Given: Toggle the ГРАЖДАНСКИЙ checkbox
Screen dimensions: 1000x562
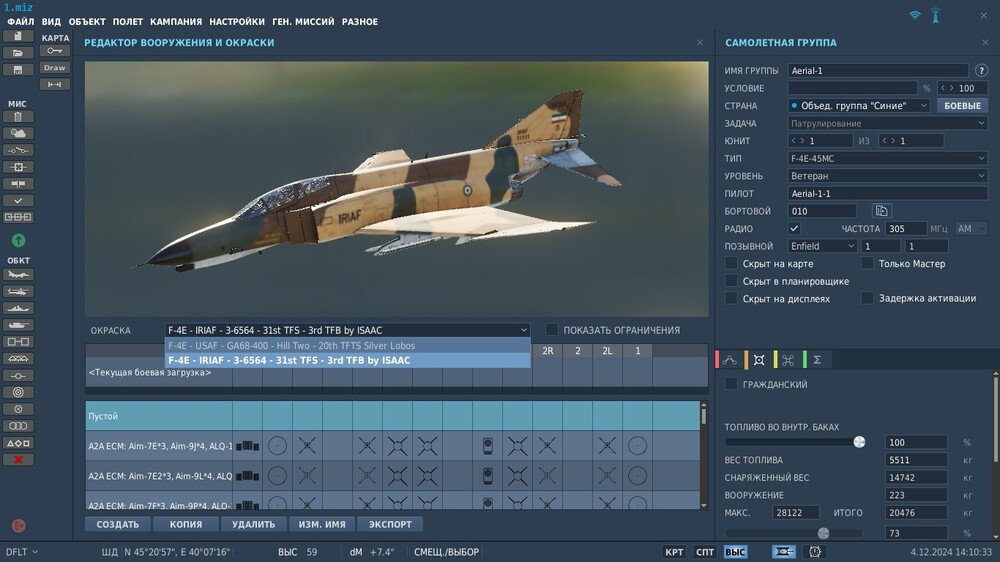Looking at the screenshot, I should 732,384.
